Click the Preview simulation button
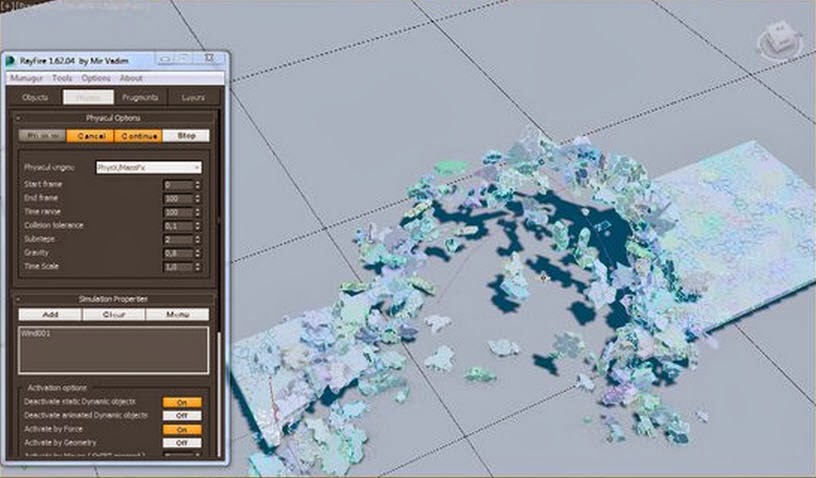The height and width of the screenshot is (478, 816). 42,136
